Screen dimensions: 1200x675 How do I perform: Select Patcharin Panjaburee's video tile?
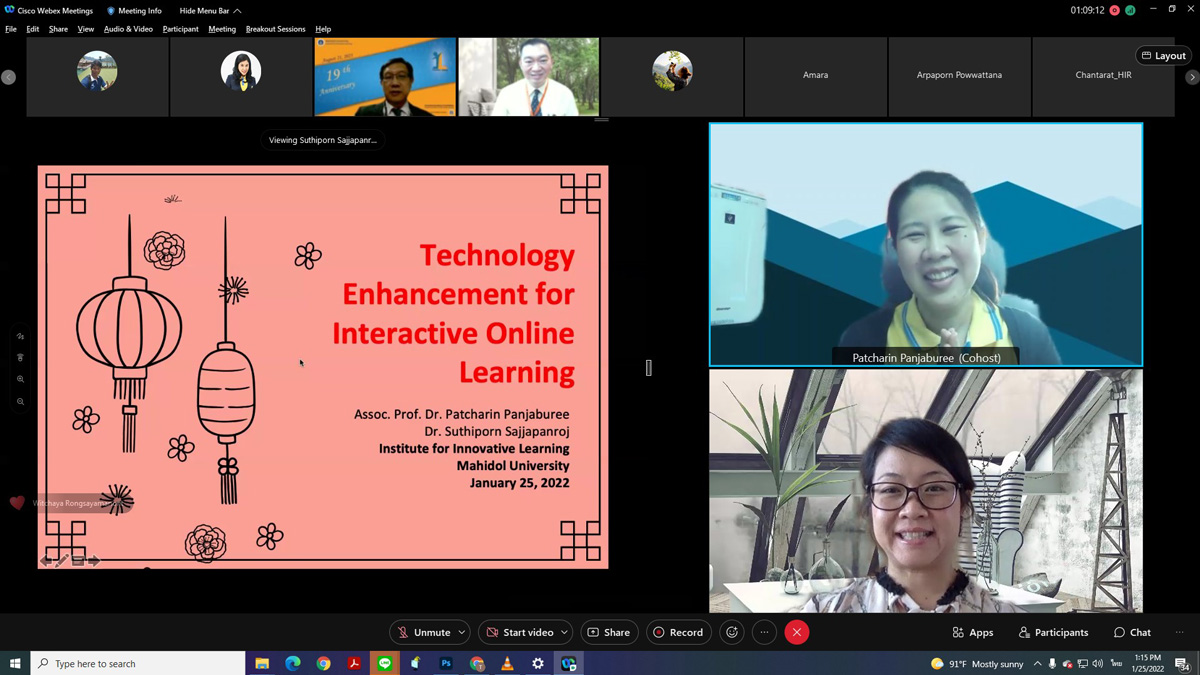click(x=925, y=245)
